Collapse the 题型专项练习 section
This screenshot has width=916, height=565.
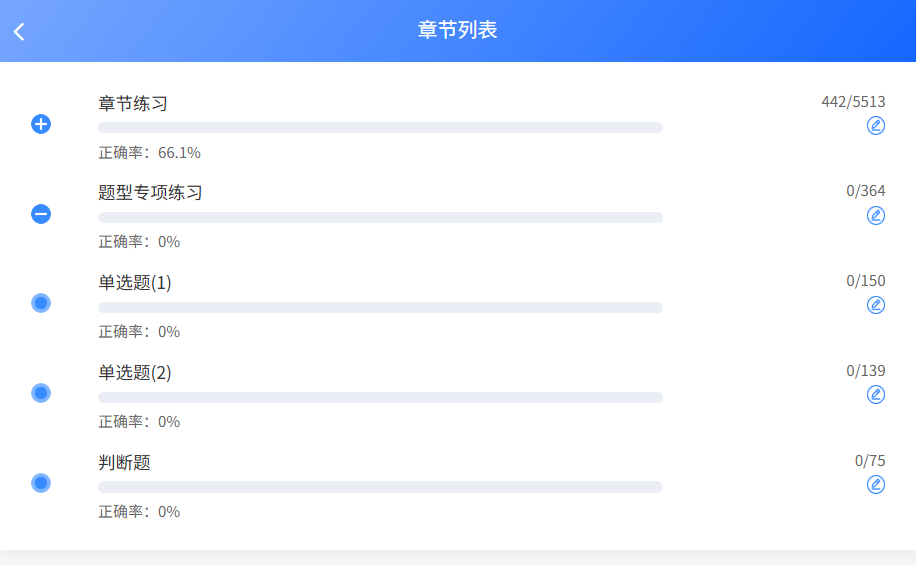[41, 214]
